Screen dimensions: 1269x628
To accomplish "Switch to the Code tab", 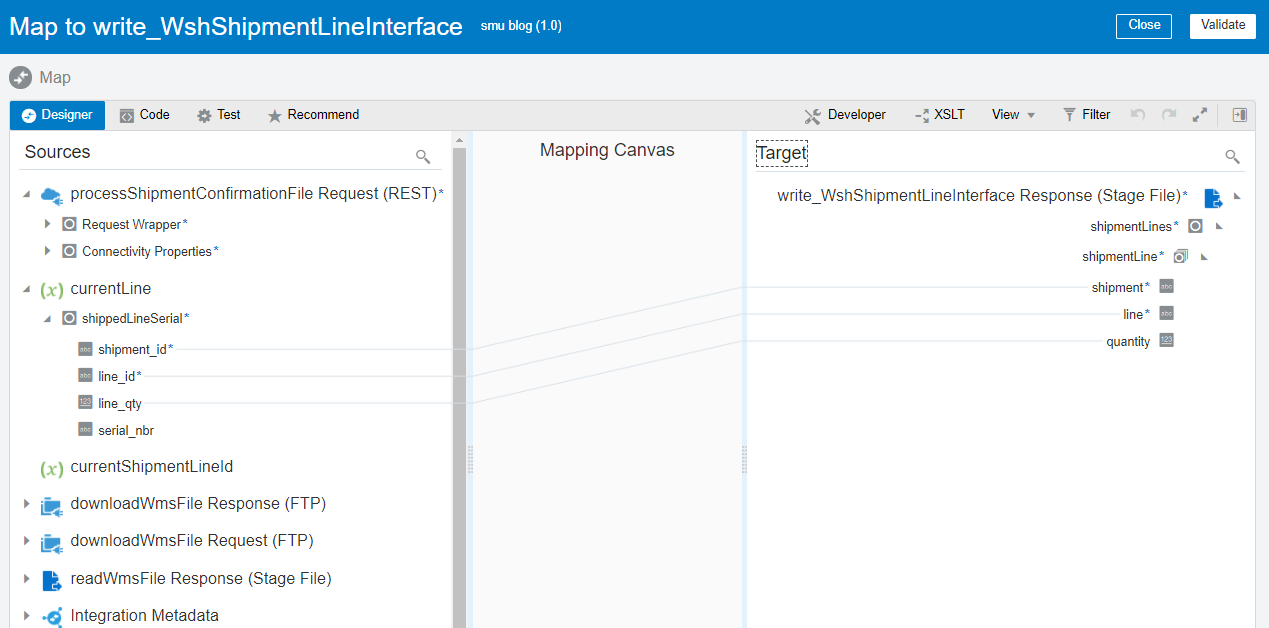I will click(x=144, y=115).
